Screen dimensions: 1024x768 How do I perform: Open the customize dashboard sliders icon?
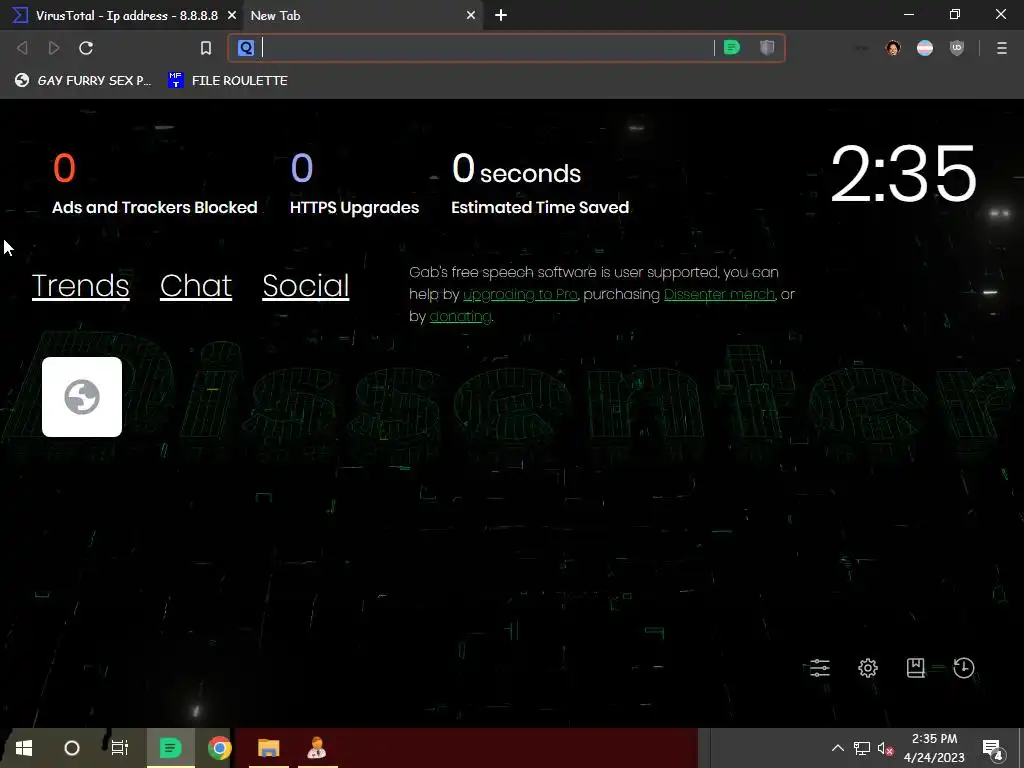820,667
